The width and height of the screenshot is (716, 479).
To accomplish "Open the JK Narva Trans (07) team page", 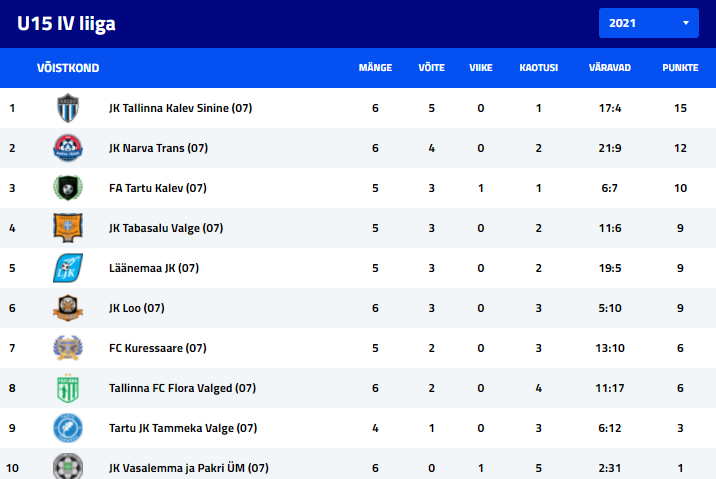I will pos(158,148).
